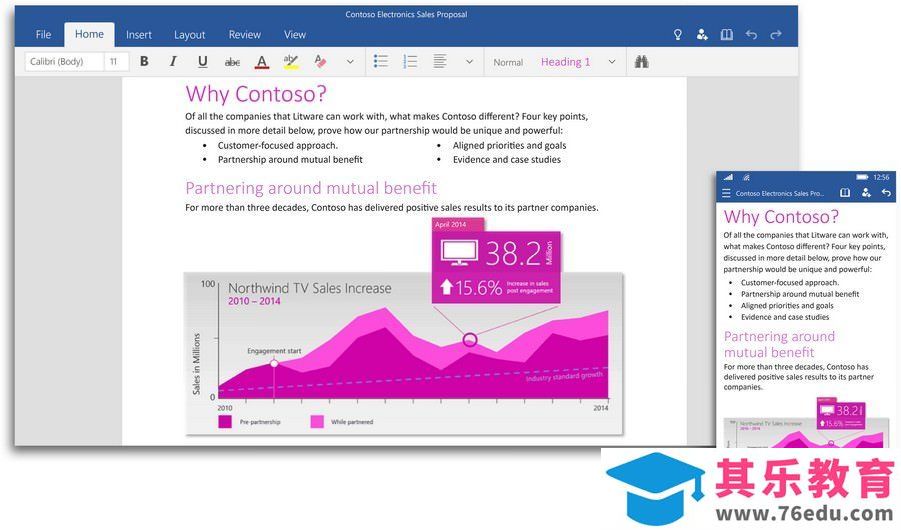Apply the Heading 1 style
Image resolution: width=901 pixels, height=530 pixels.
(x=565, y=62)
